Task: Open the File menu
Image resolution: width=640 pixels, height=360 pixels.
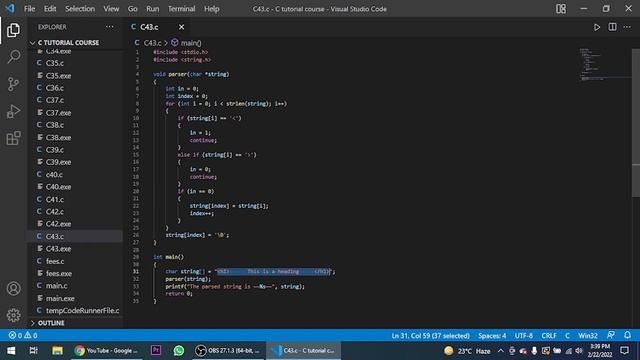Action: [29, 9]
